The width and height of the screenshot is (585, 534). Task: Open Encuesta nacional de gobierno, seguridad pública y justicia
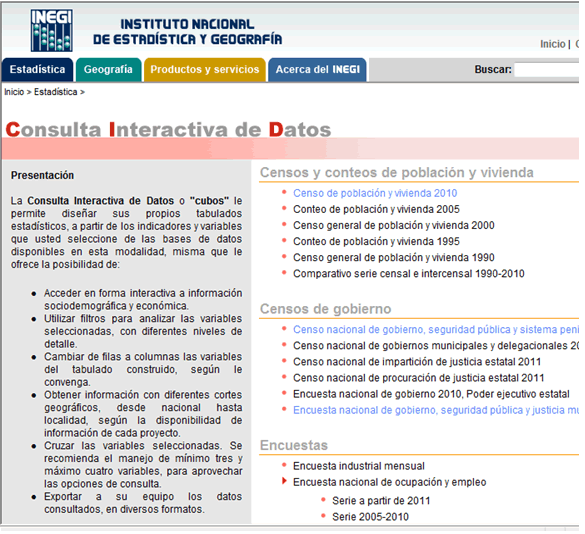coord(436,410)
